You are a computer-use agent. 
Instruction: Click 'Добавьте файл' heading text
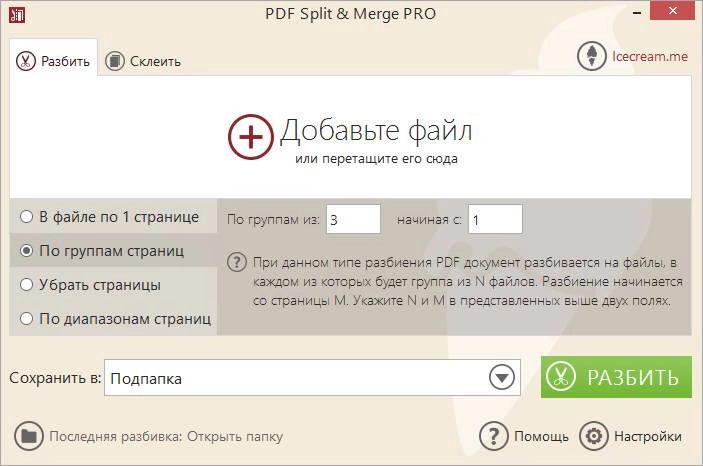376,131
